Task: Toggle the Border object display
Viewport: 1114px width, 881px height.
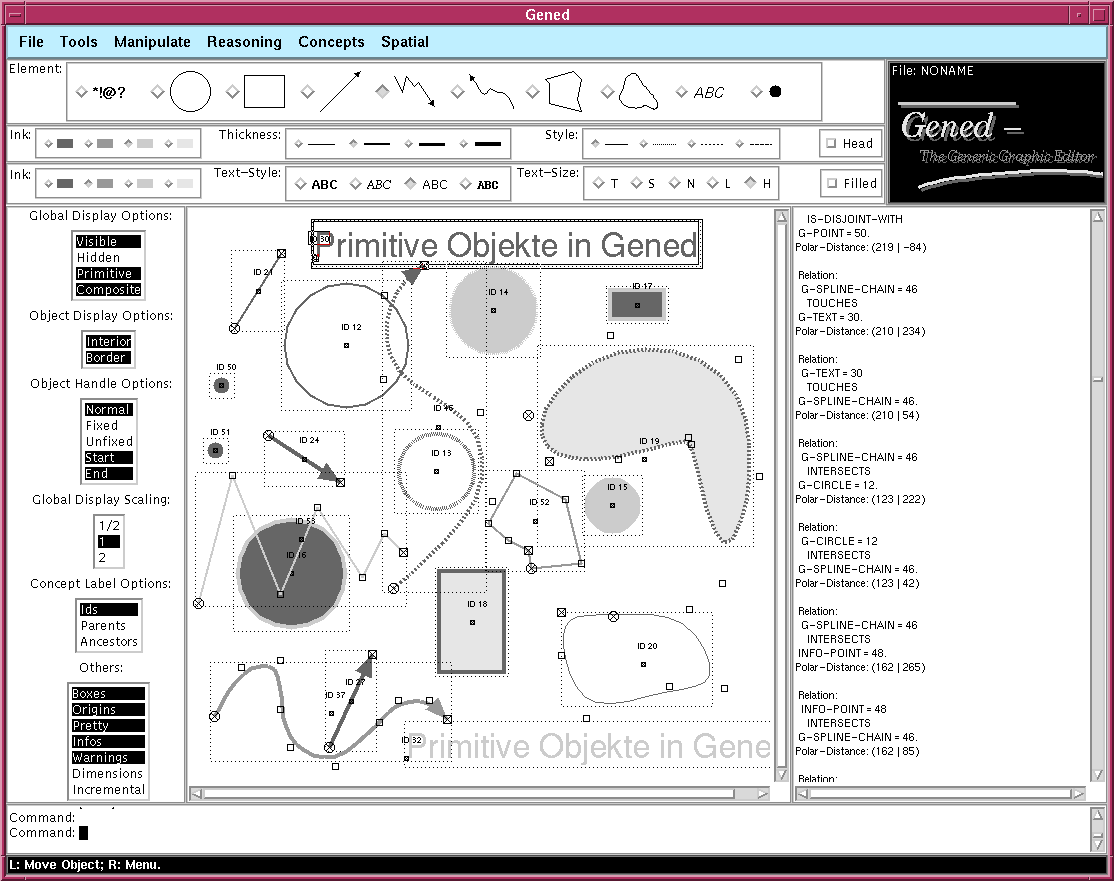Action: (108, 357)
